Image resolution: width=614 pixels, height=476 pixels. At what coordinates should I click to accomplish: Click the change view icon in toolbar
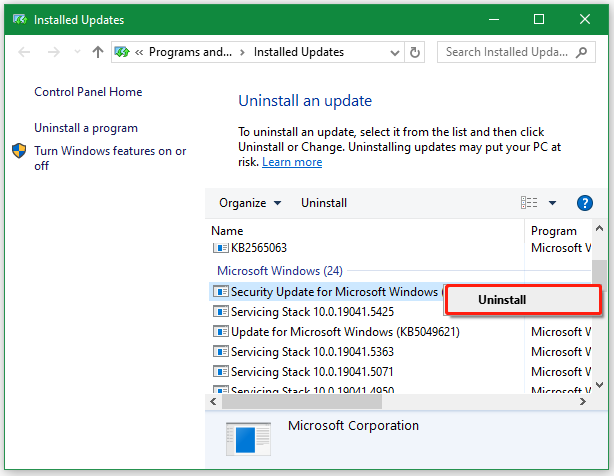click(529, 203)
